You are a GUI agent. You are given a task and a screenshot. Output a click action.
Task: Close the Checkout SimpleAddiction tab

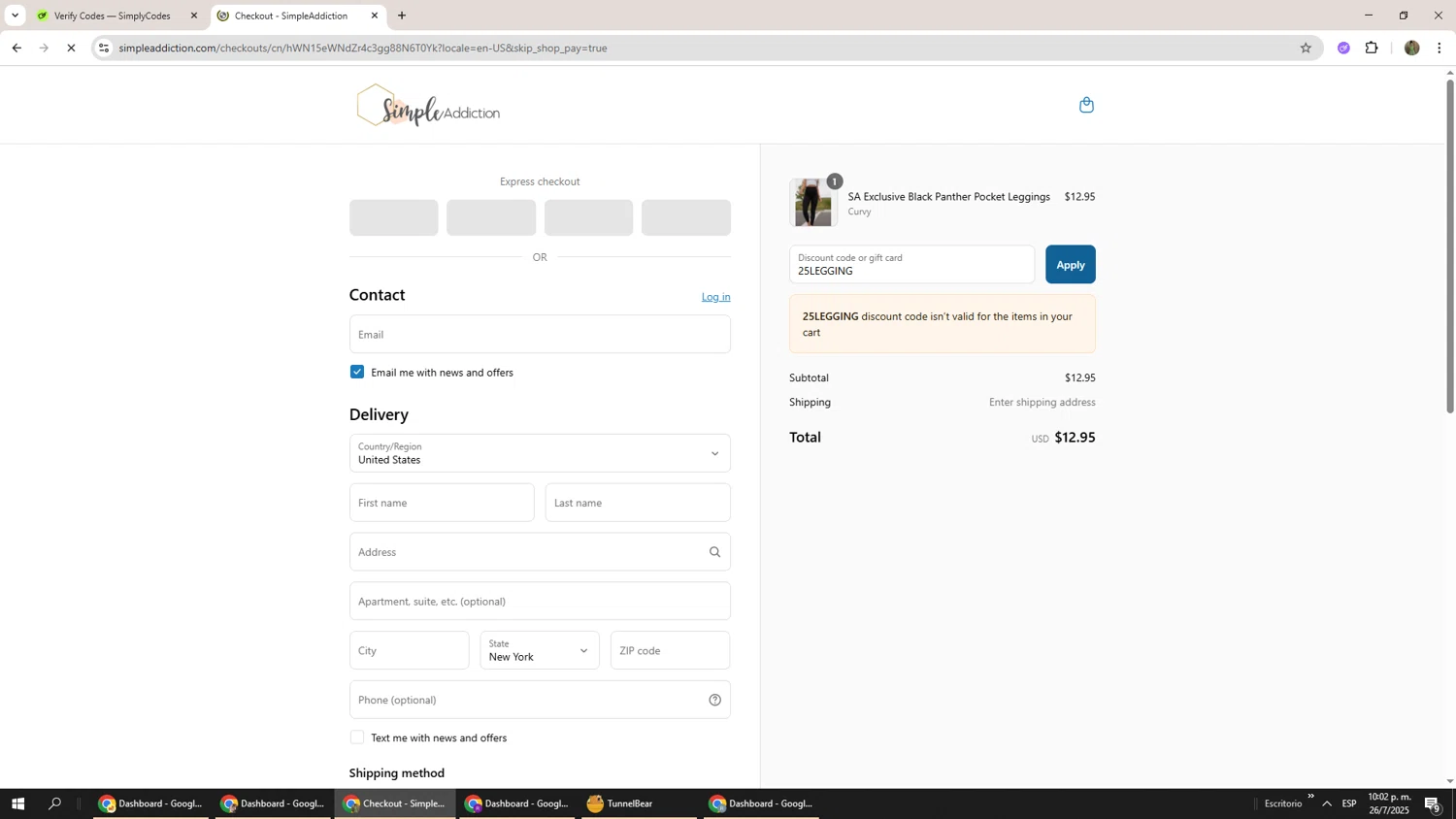point(375,16)
